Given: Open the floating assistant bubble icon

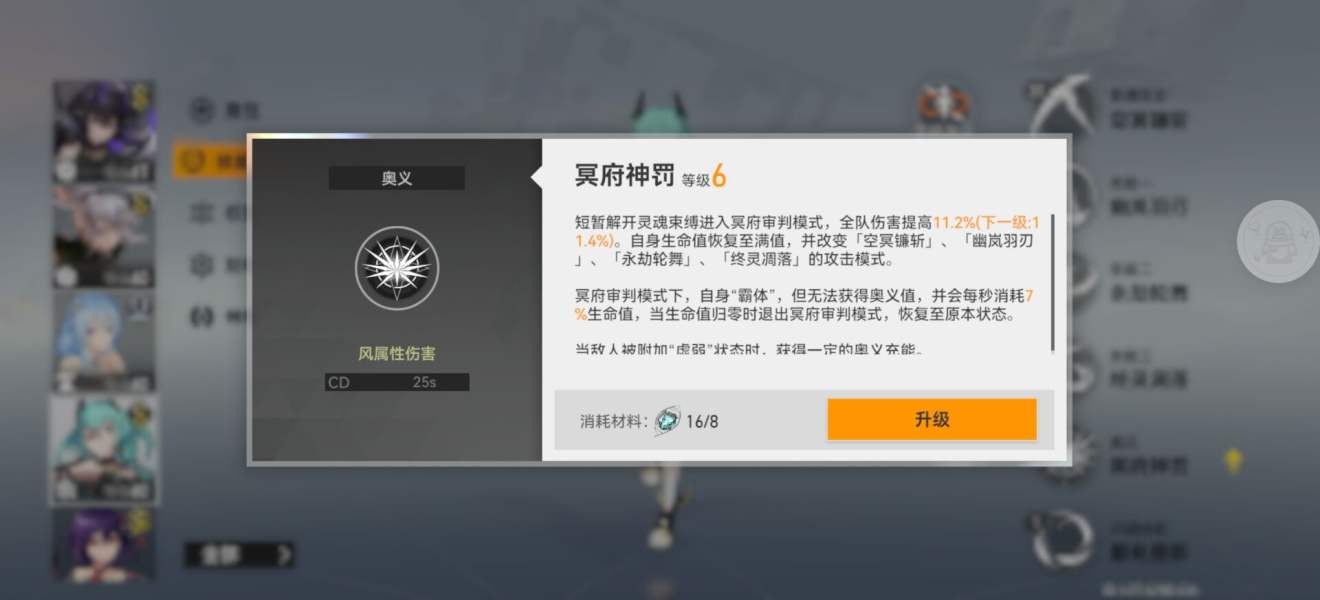Looking at the screenshot, I should click(1278, 242).
